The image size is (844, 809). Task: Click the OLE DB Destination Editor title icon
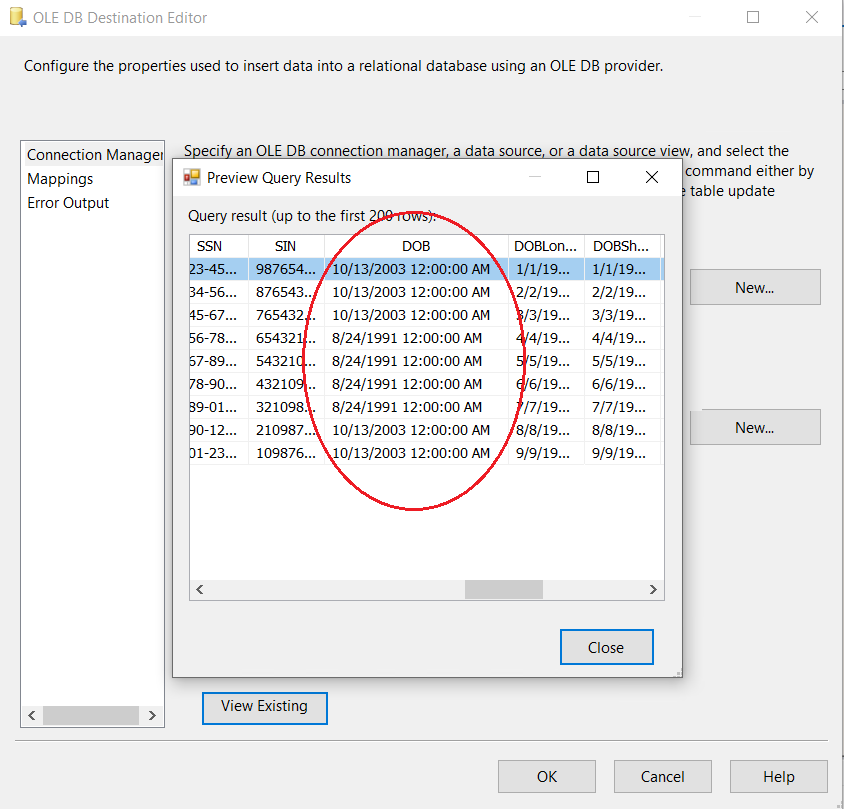point(14,17)
